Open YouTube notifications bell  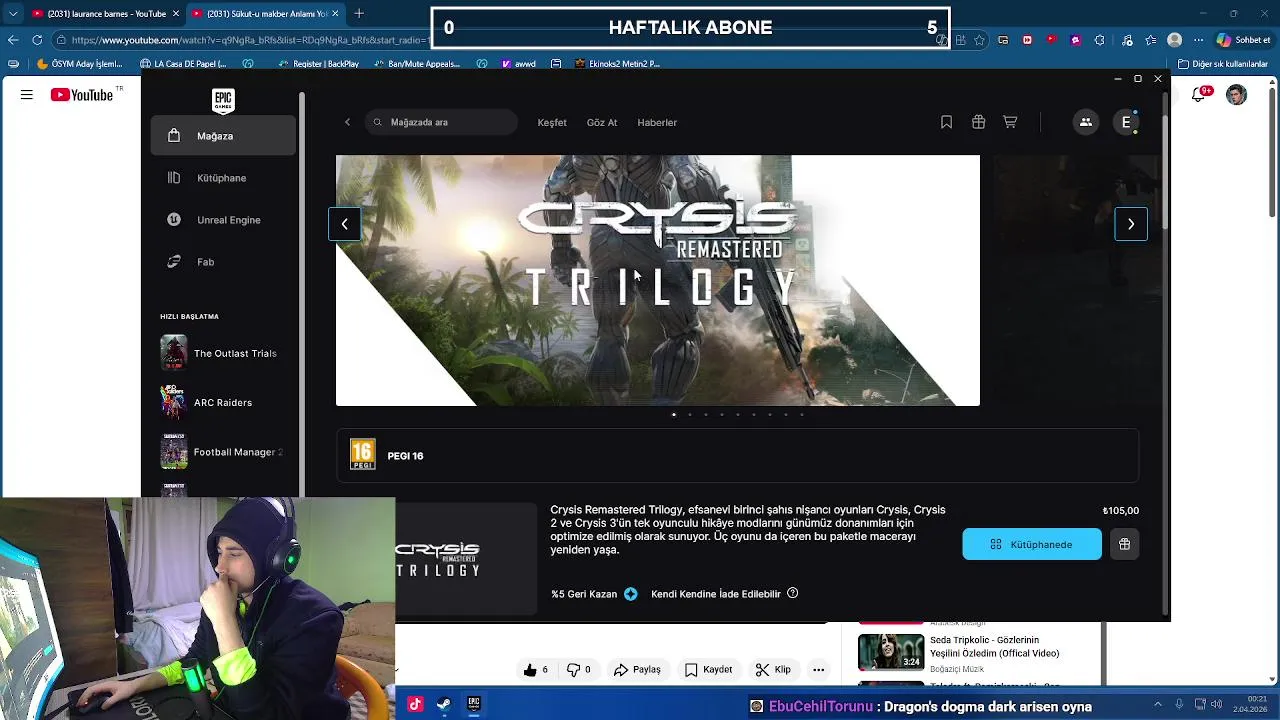coord(1199,94)
